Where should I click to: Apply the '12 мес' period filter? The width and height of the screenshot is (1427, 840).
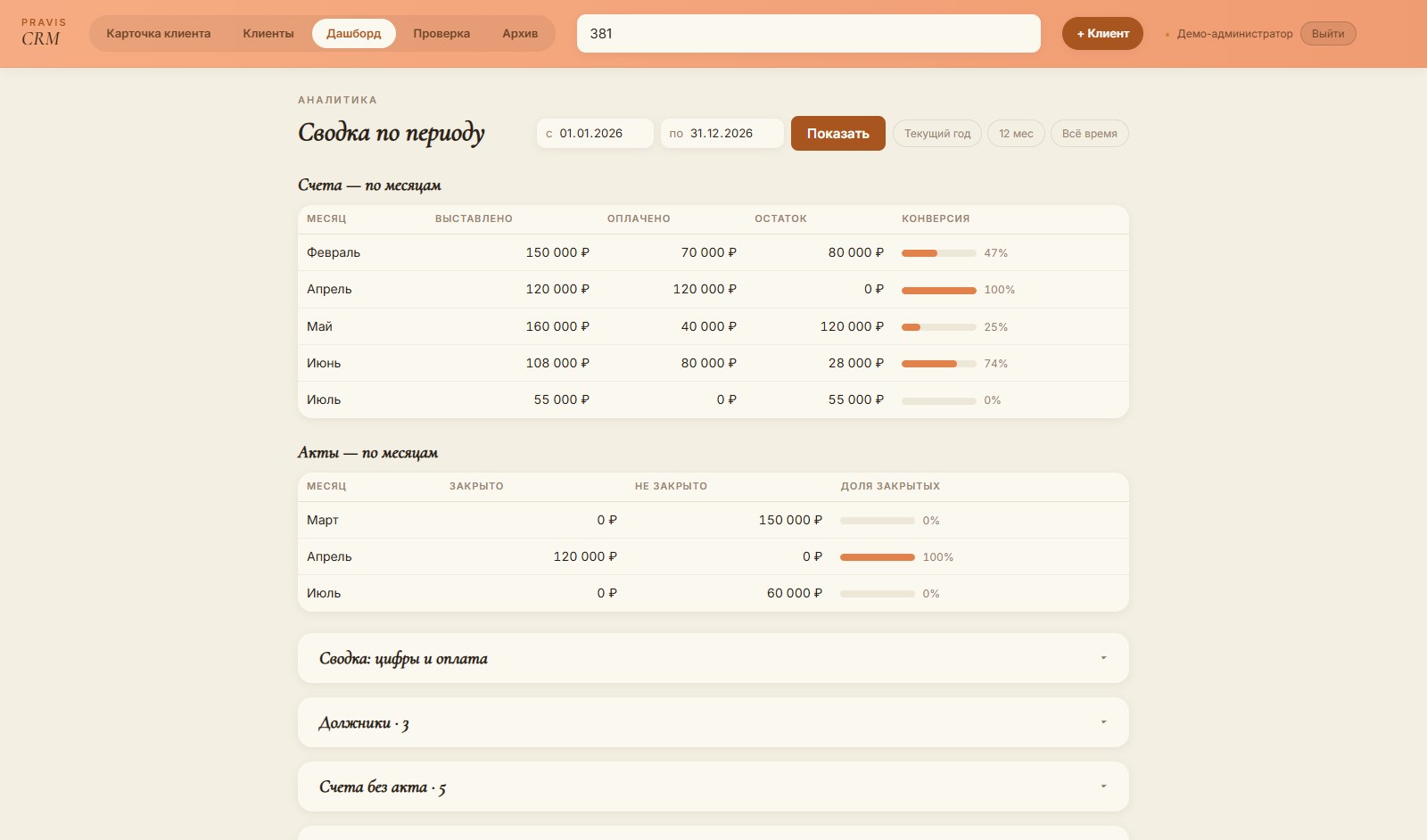point(1016,134)
